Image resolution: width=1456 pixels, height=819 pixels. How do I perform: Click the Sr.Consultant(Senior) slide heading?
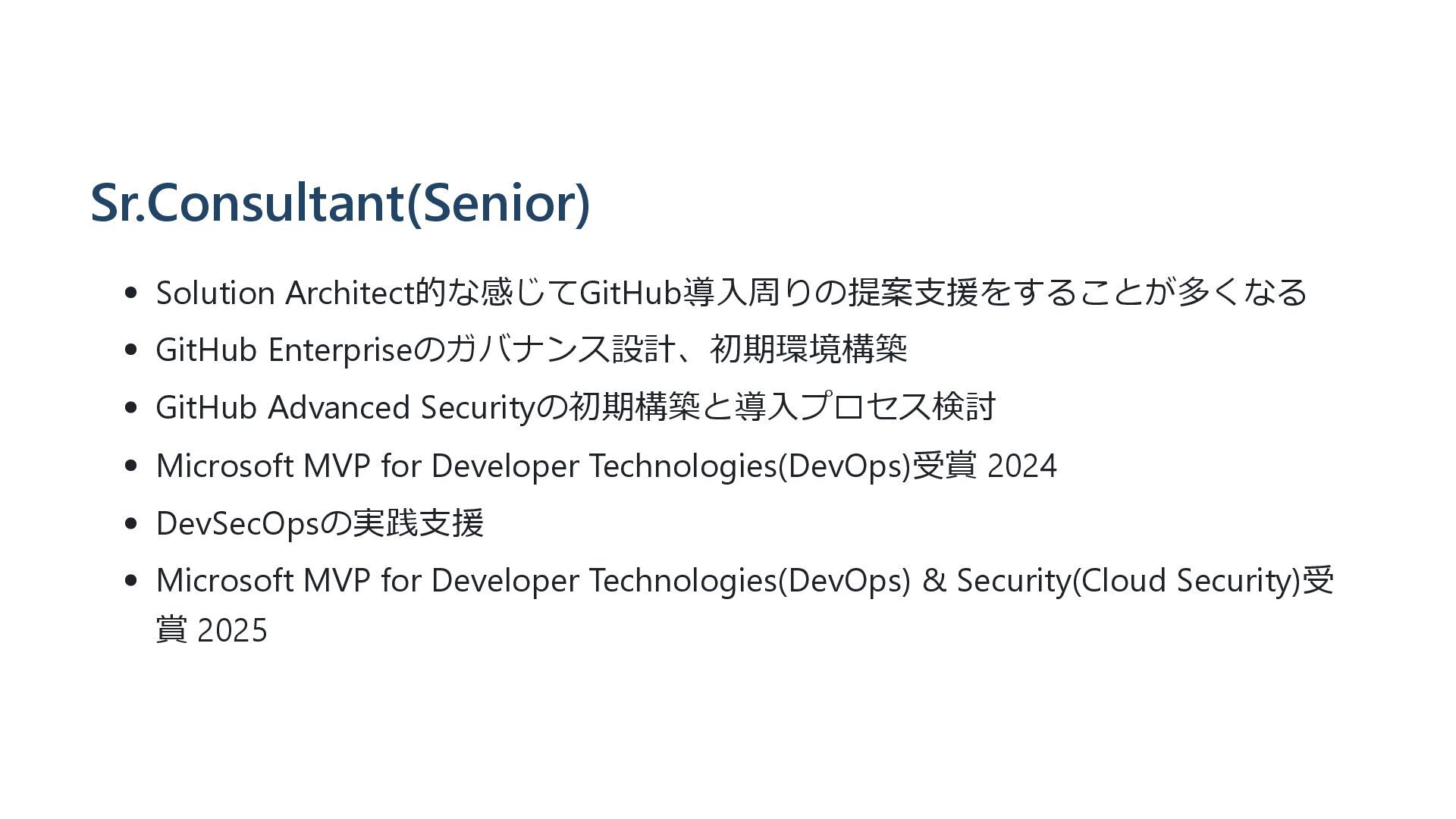340,202
